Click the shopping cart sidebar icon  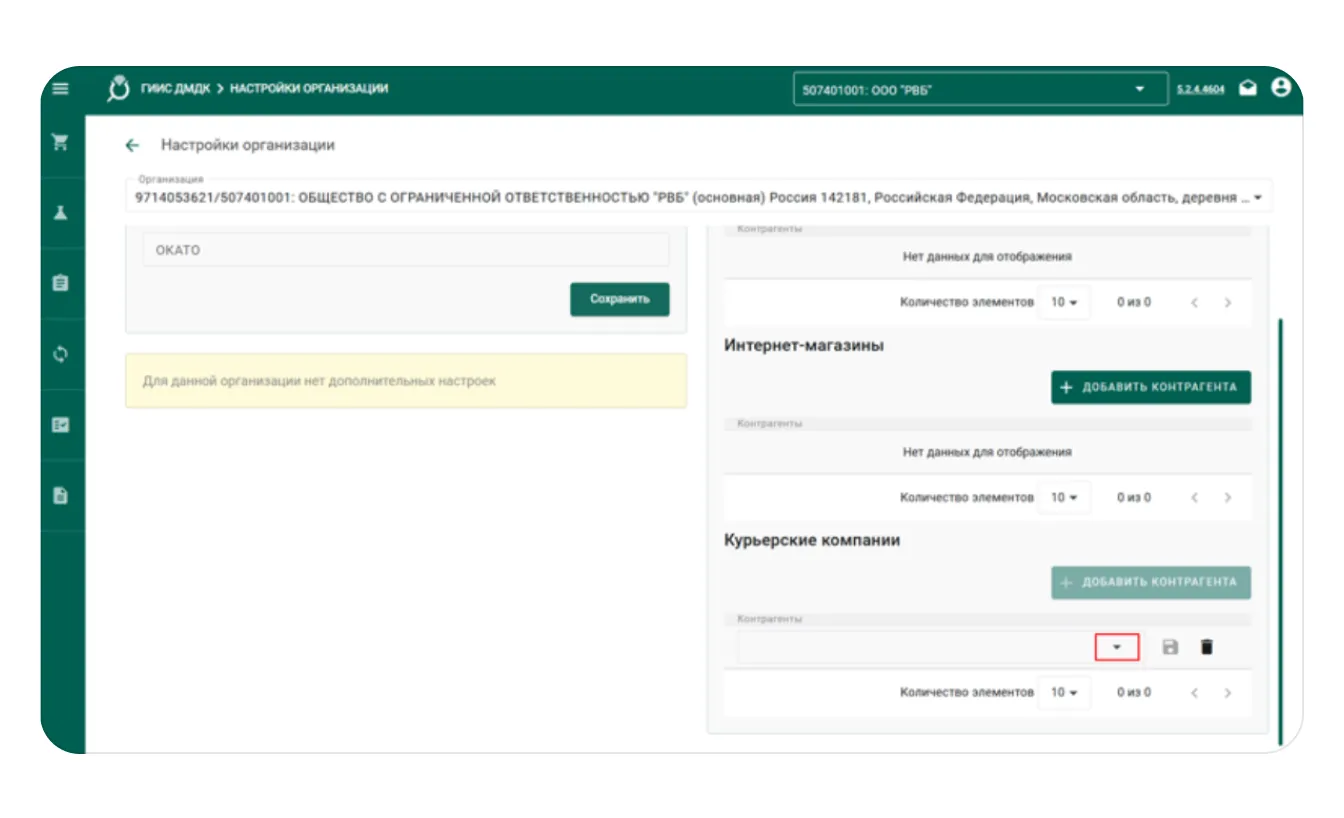[x=61, y=142]
